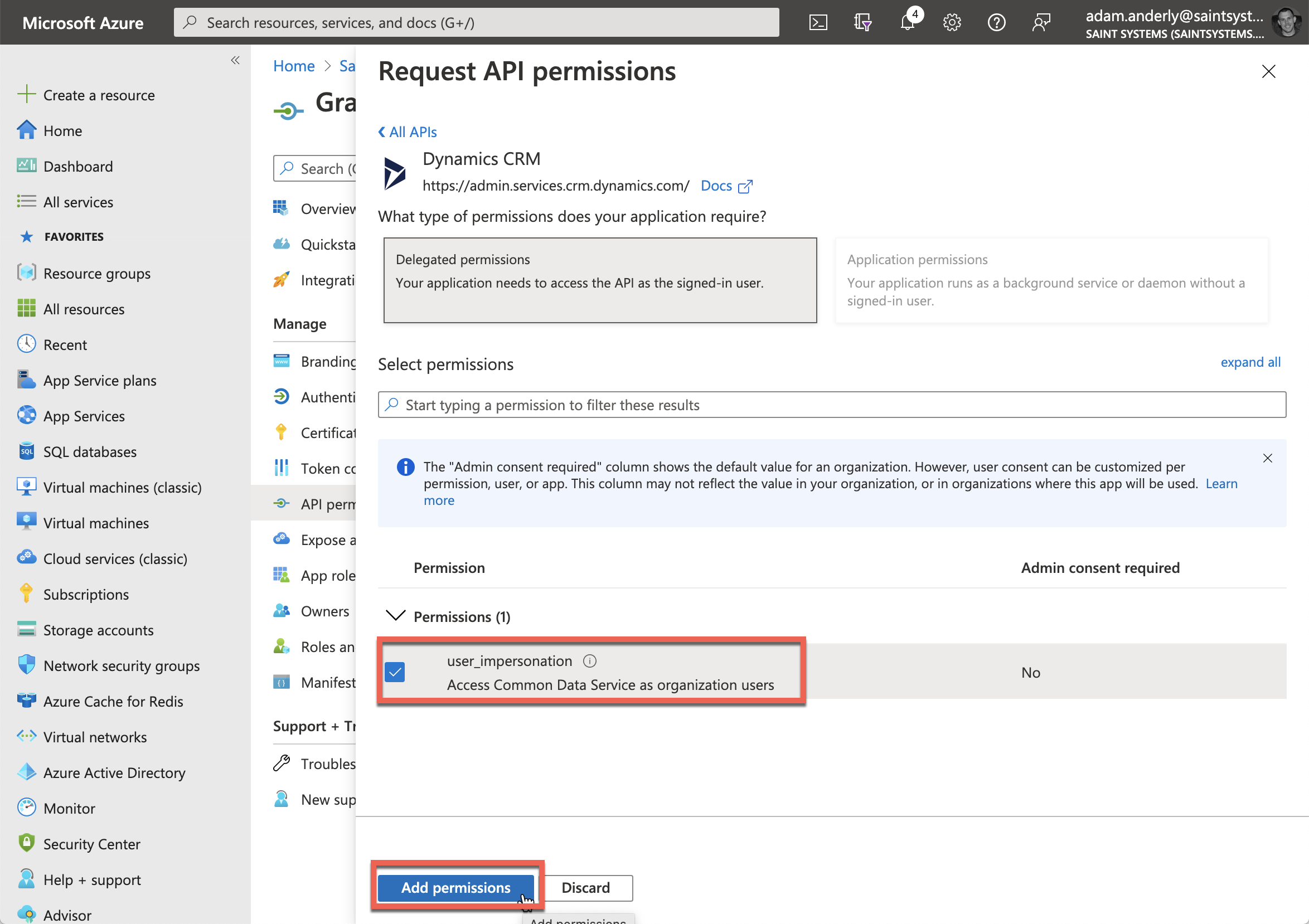Open Cloud Shell from the top bar

tap(818, 22)
